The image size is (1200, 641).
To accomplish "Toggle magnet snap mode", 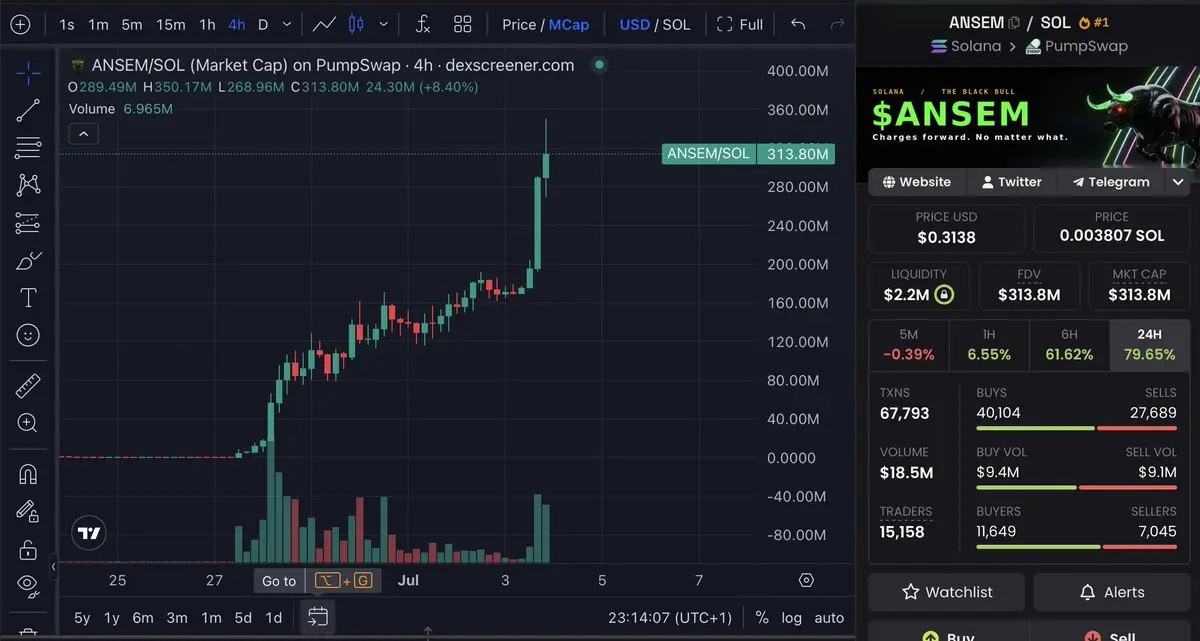I will pos(28,475).
